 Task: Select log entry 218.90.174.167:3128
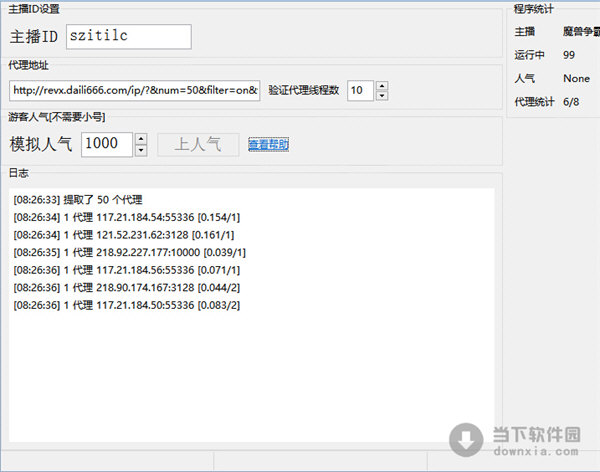click(x=127, y=287)
